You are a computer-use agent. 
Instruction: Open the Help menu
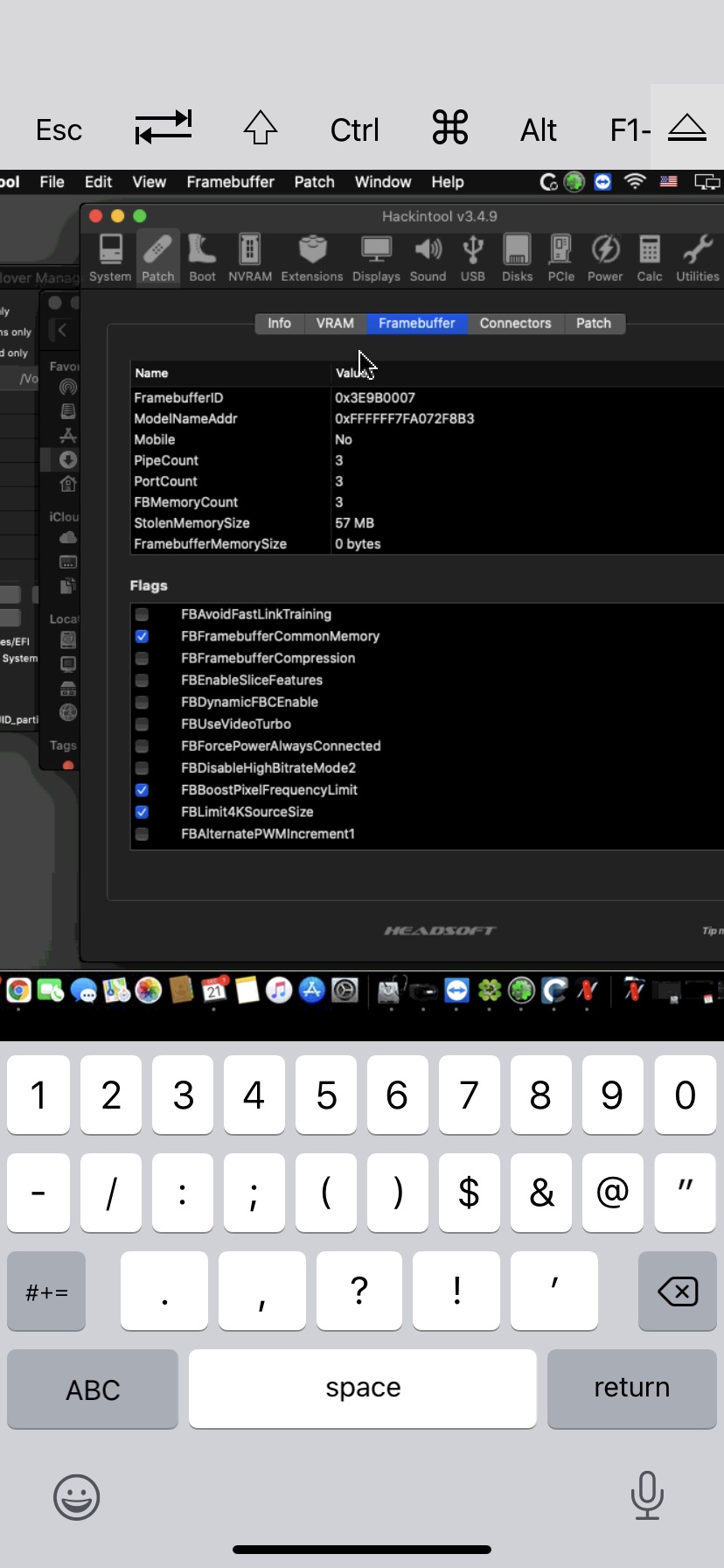448,182
